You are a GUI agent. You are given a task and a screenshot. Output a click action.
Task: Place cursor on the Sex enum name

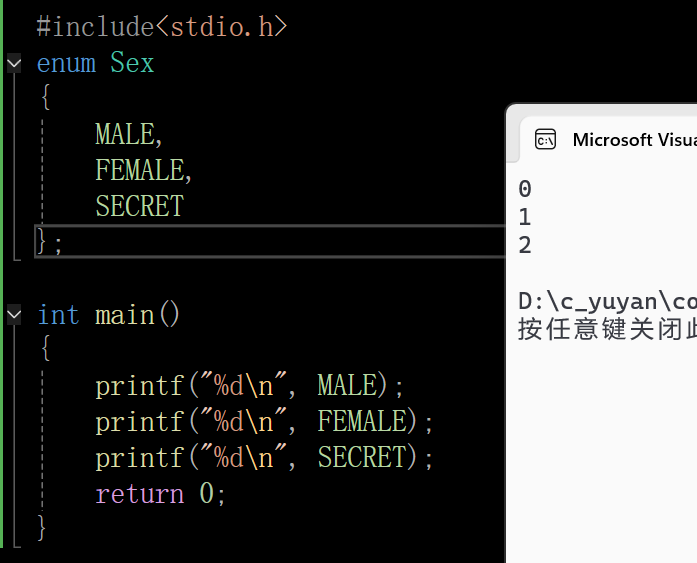coord(132,62)
